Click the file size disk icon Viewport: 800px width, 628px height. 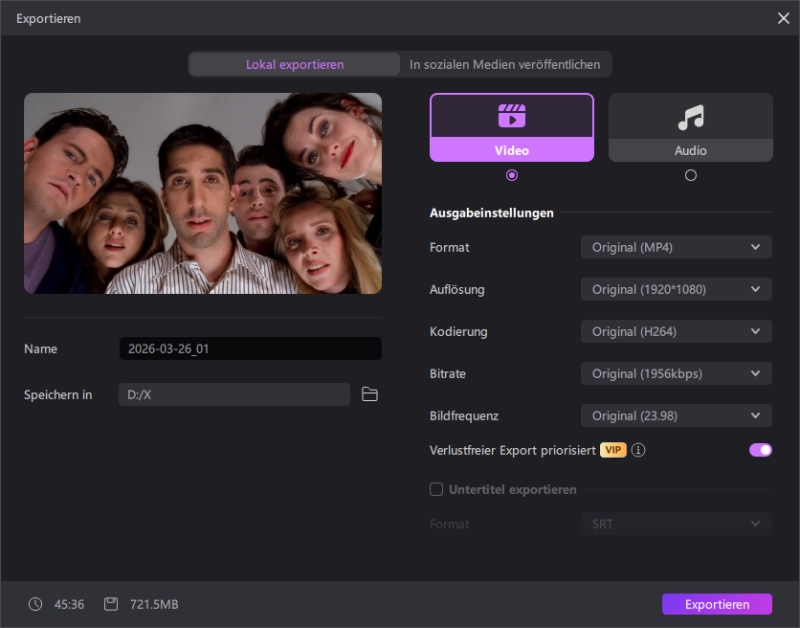pyautogui.click(x=111, y=604)
